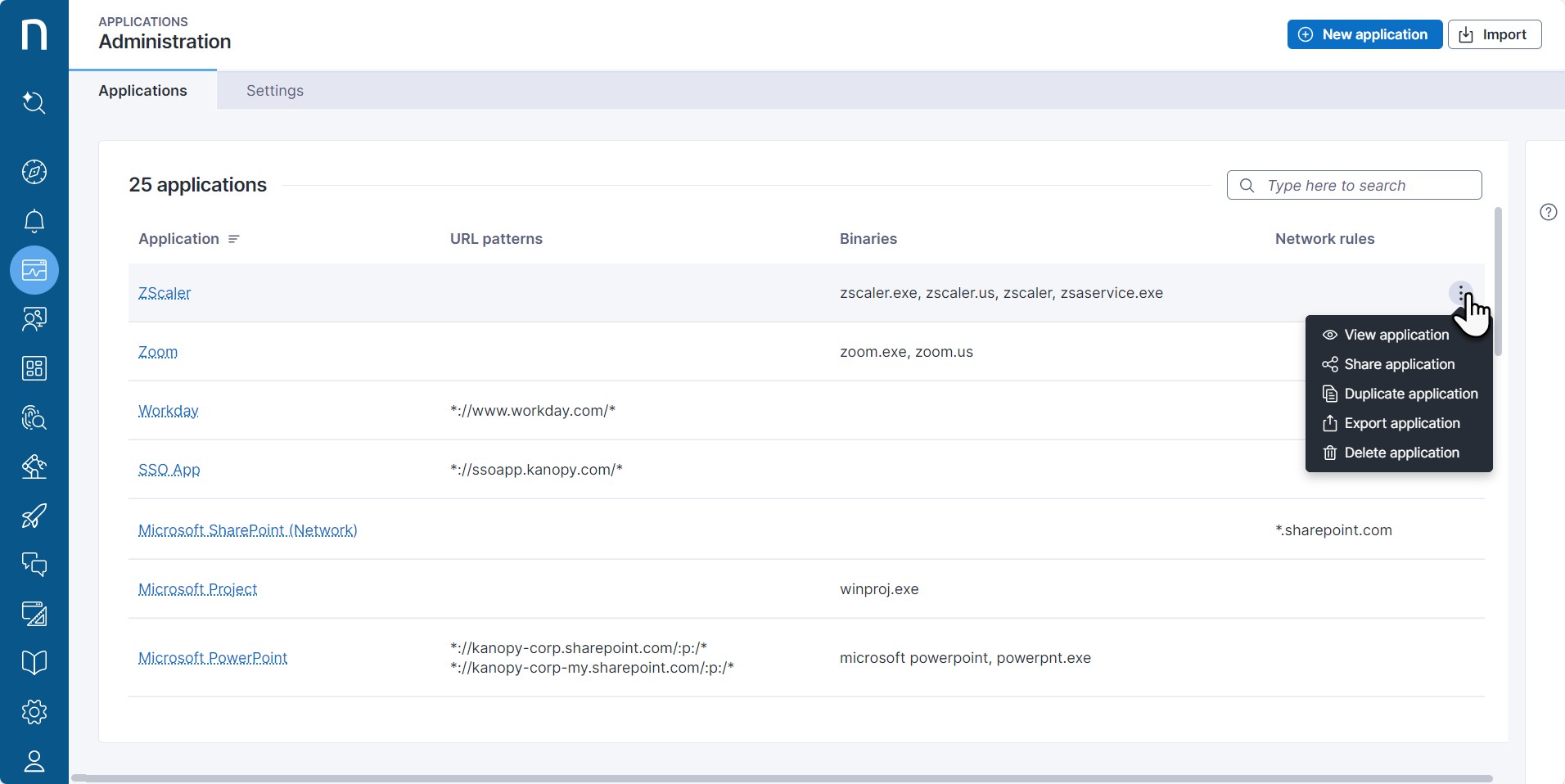The width and height of the screenshot is (1565, 784).
Task: Click the winproj.exe binary cell
Action: [x=879, y=589]
